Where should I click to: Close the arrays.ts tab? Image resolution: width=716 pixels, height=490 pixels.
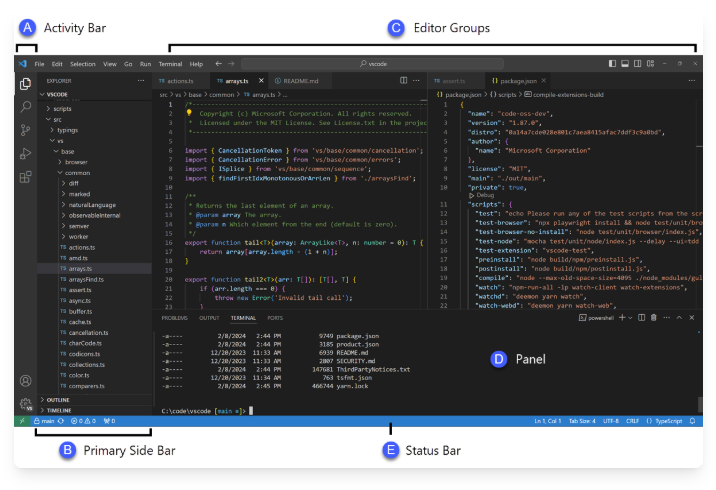click(261, 80)
